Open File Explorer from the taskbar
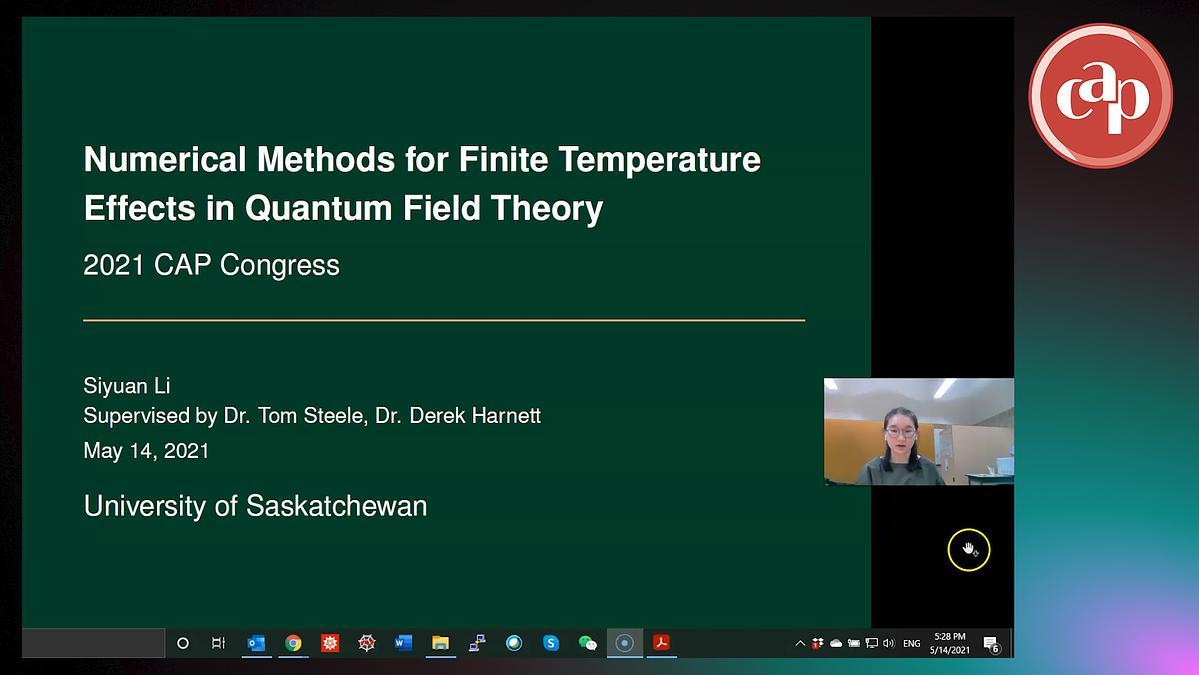Viewport: 1199px width, 675px height. (440, 643)
